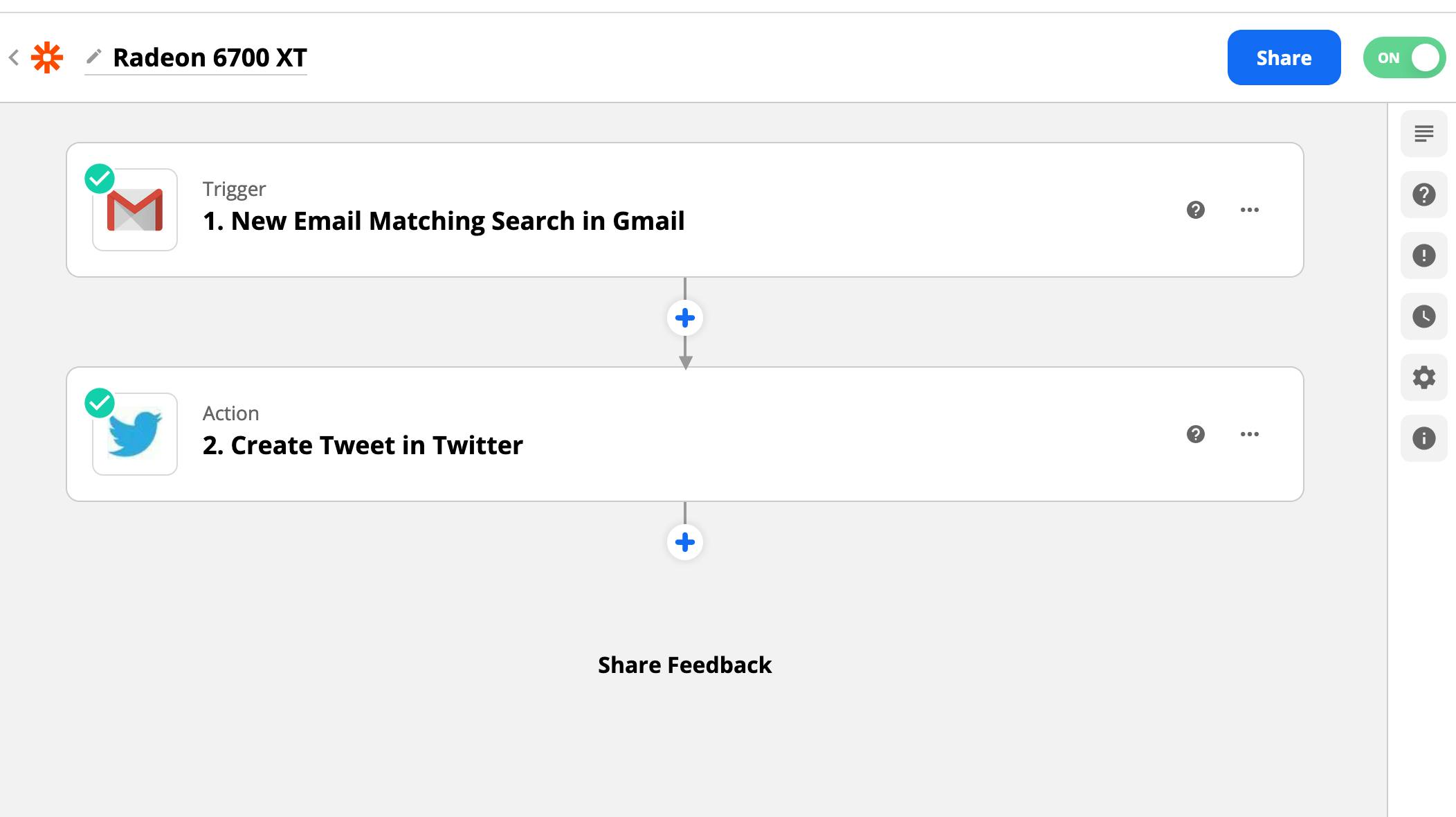The width and height of the screenshot is (1456, 817).
Task: Click the Zapier asterisk logo
Action: (47, 57)
